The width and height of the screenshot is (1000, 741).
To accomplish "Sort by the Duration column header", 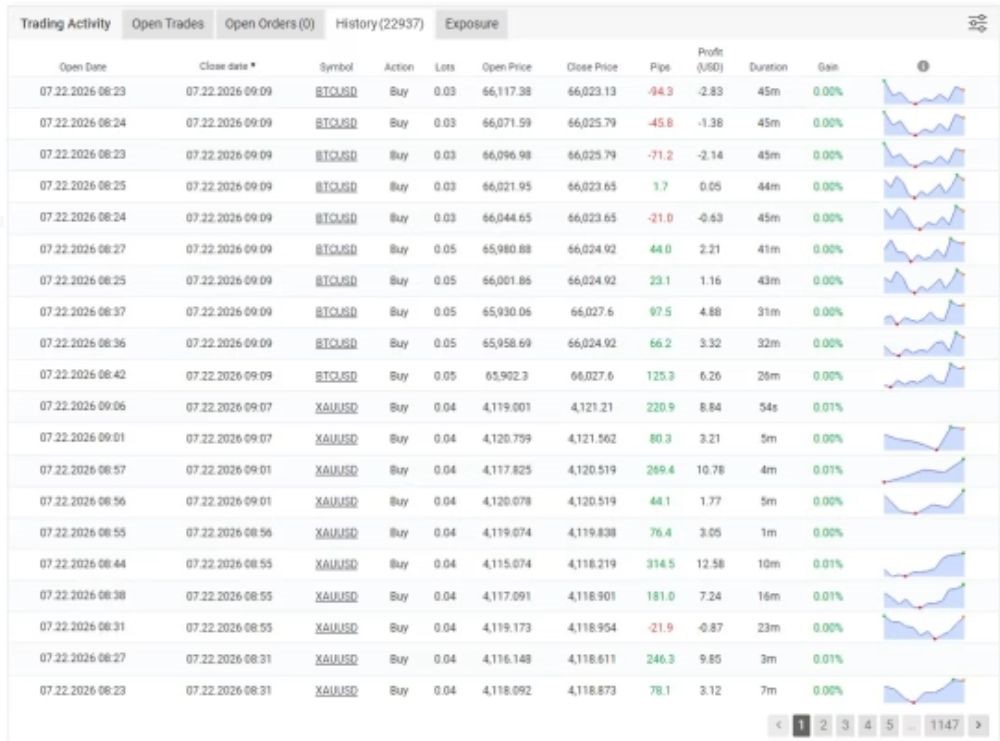I will pos(768,67).
